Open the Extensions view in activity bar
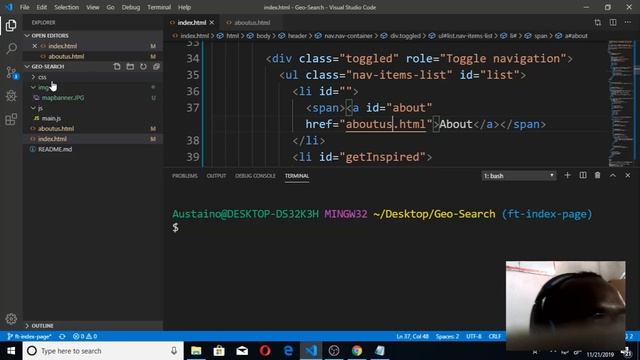640x360 pixels. (11, 119)
